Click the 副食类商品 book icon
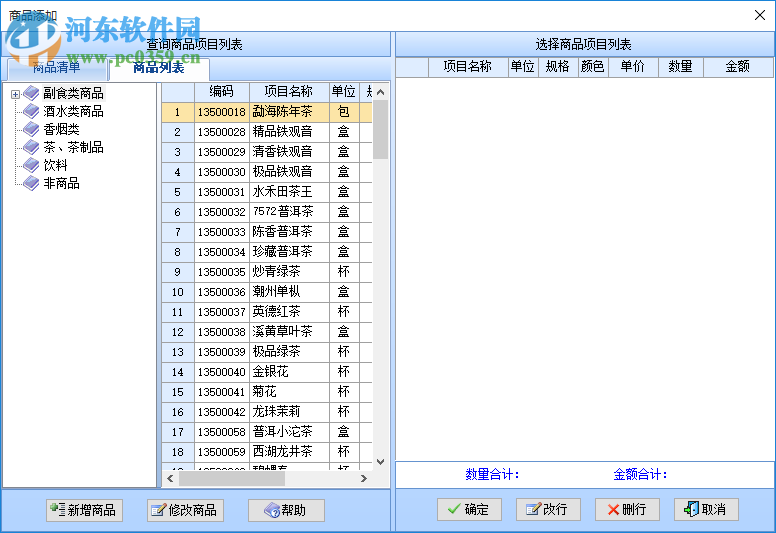 tap(31, 93)
